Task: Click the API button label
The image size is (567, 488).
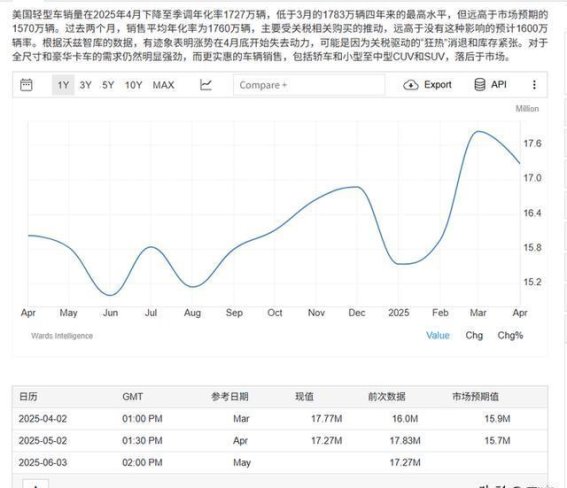Action: [x=499, y=84]
